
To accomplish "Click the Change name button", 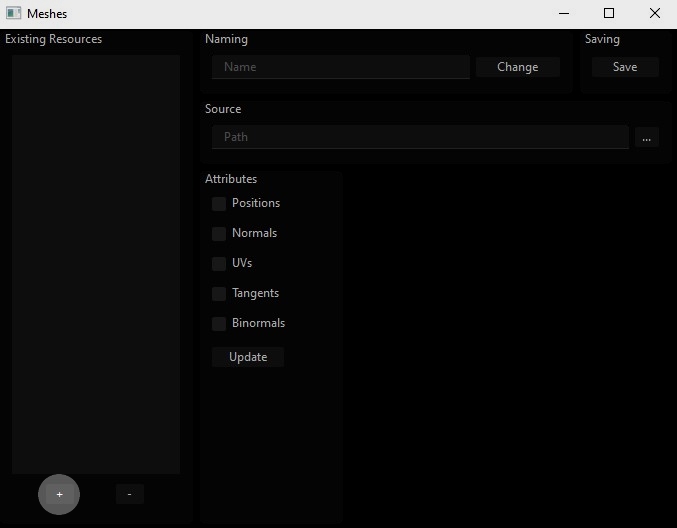I will click(518, 67).
